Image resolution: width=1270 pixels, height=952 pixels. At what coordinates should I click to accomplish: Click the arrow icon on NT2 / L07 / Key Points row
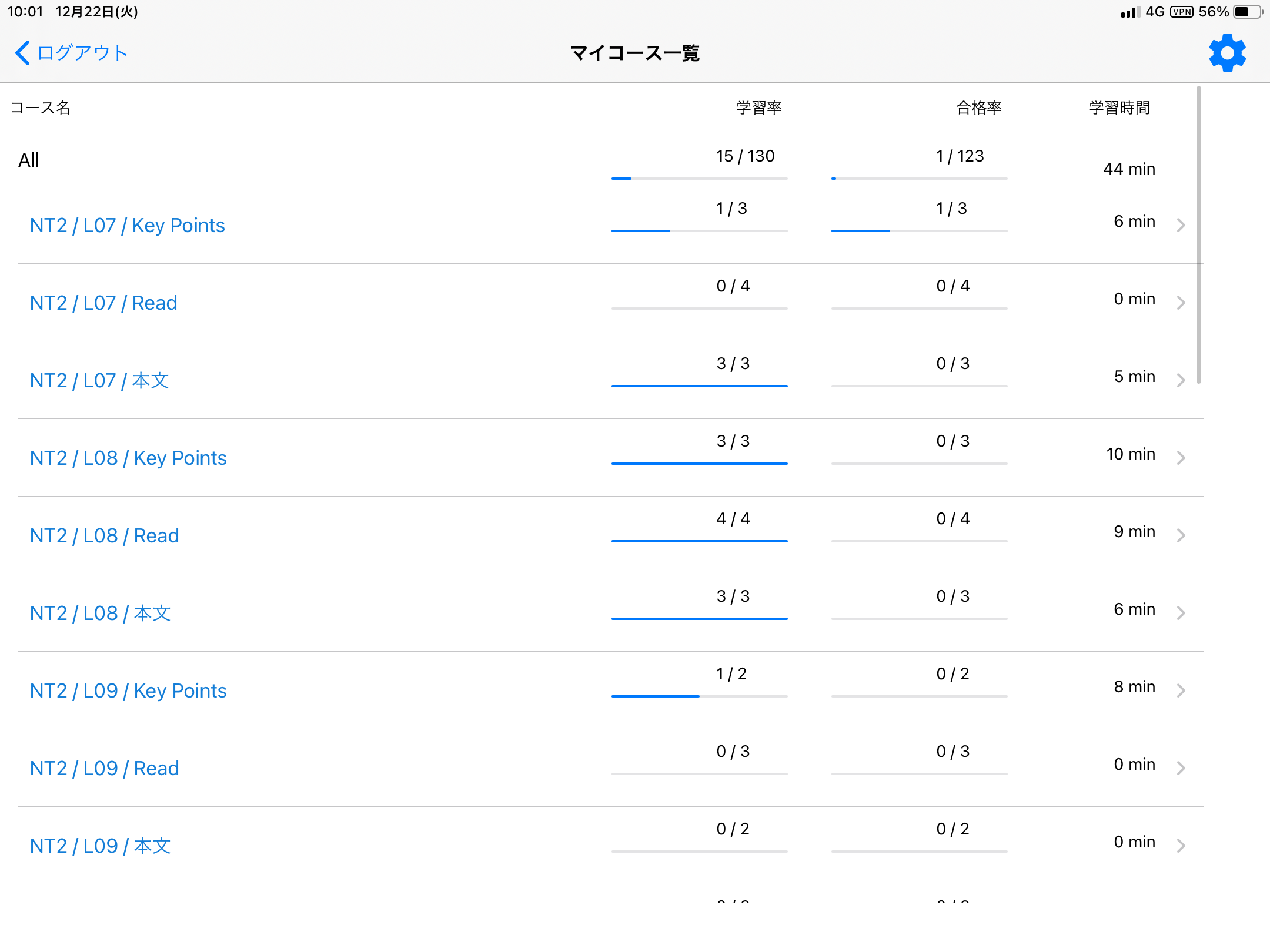(1182, 225)
